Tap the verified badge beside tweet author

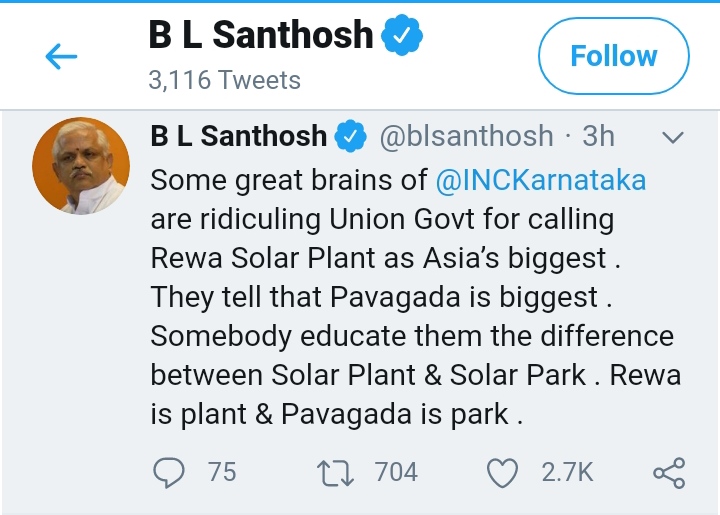coord(351,136)
